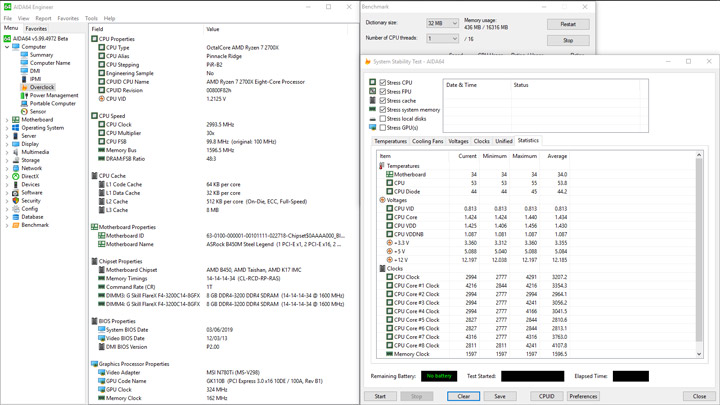The width and height of the screenshot is (720, 405).
Task: Click the Server icon in sidebar
Action: tap(16, 136)
